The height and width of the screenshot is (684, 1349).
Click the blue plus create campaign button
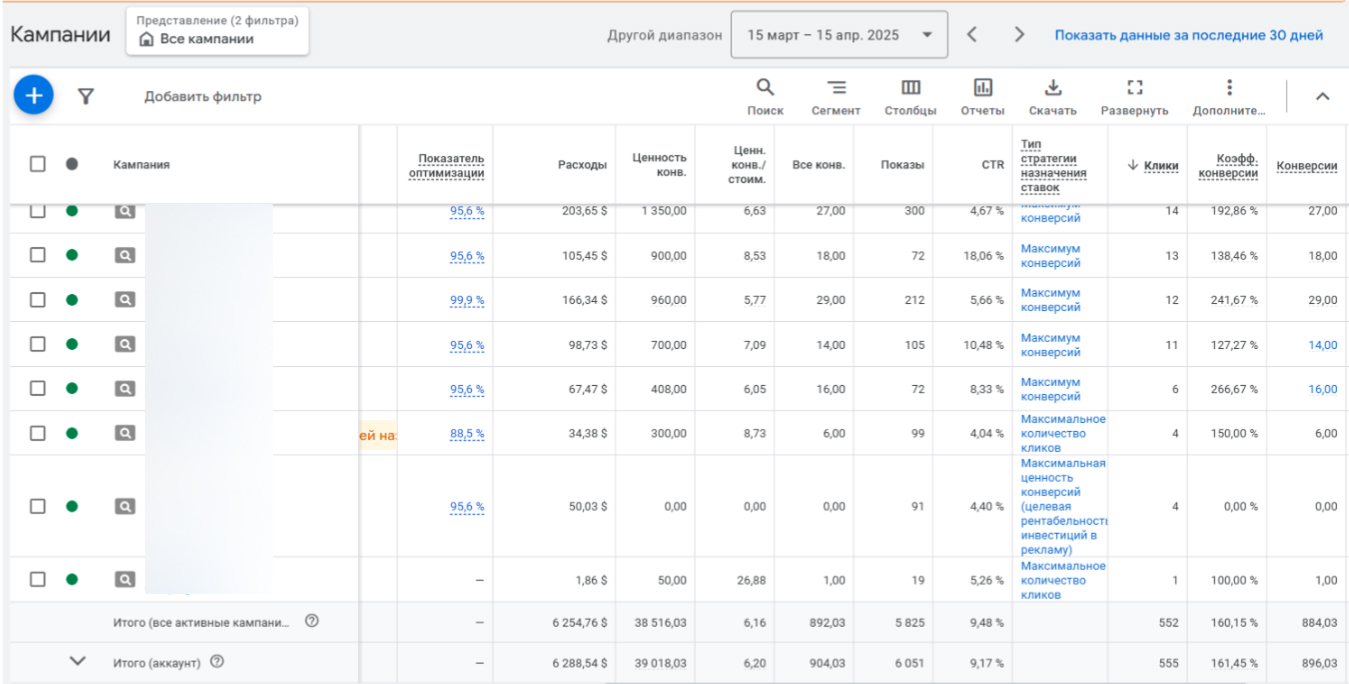[33, 95]
